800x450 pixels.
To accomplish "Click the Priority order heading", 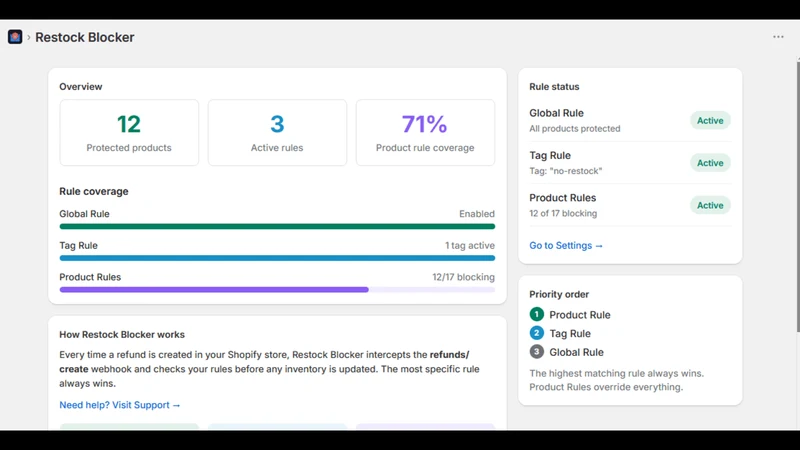I will coord(559,294).
